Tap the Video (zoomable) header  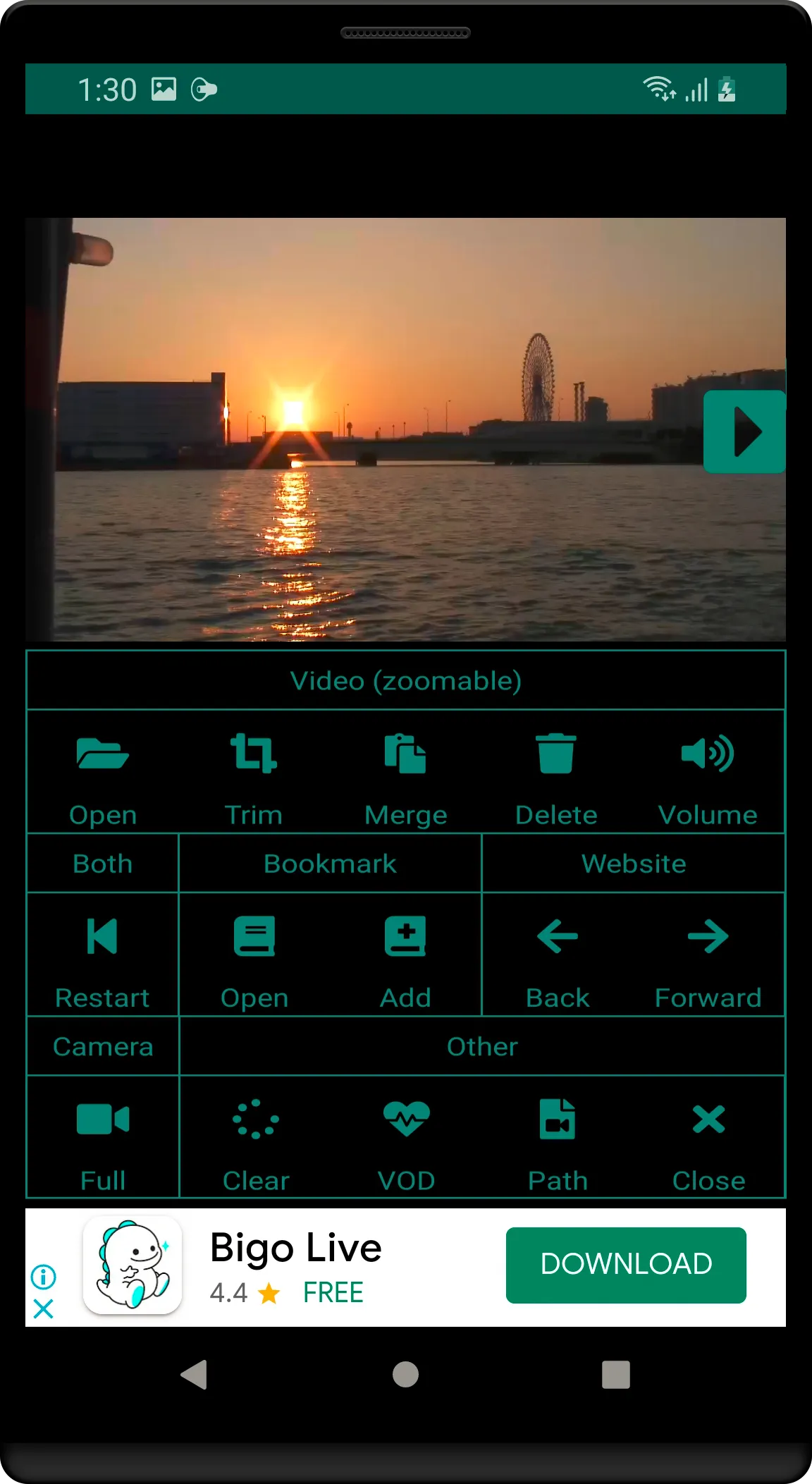[405, 680]
